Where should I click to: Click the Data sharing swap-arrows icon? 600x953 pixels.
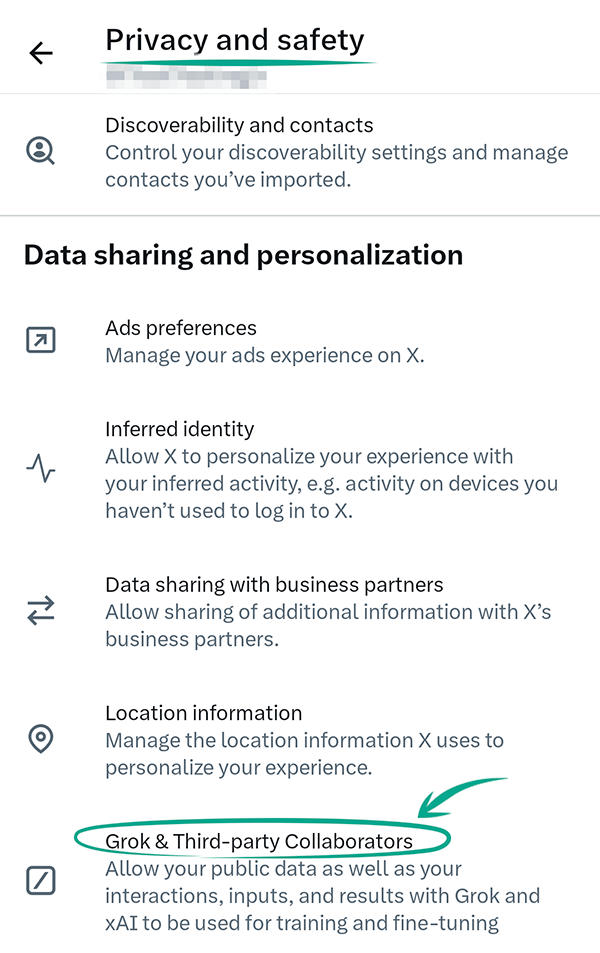[x=40, y=610]
